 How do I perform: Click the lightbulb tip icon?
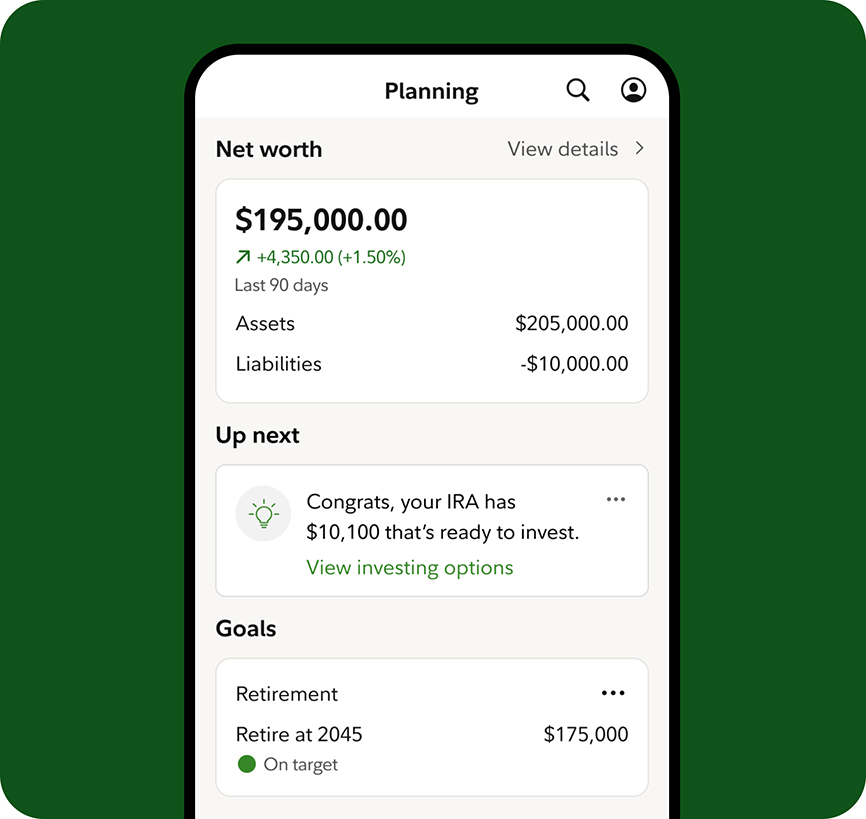tap(264, 514)
